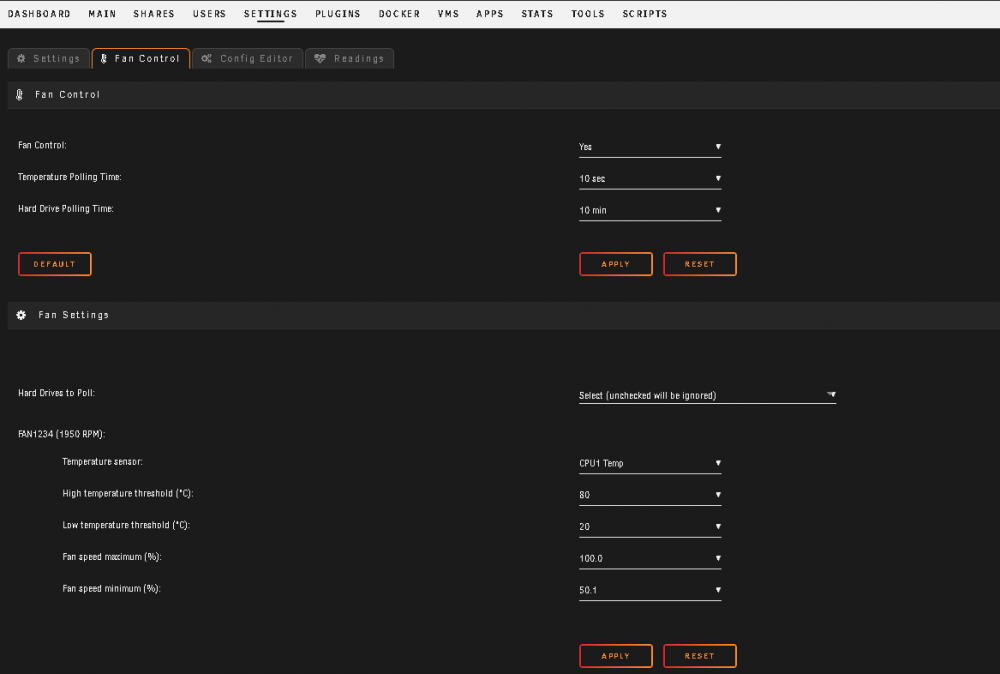Click the Hard Drive Polling Time label
Image resolution: width=1000 pixels, height=674 pixels.
[66, 209]
